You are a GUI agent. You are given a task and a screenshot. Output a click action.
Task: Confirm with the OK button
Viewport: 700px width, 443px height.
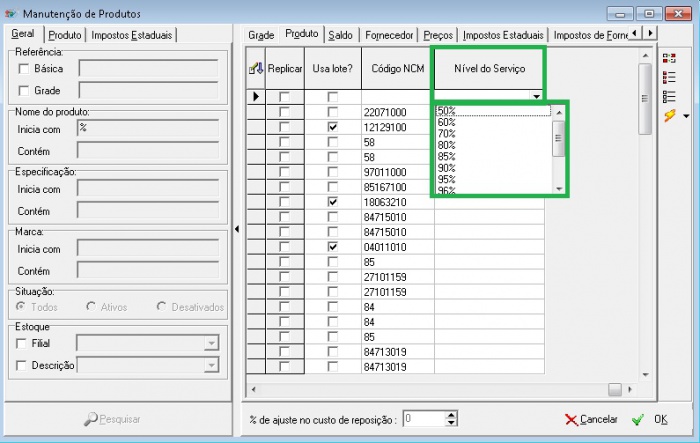point(650,420)
